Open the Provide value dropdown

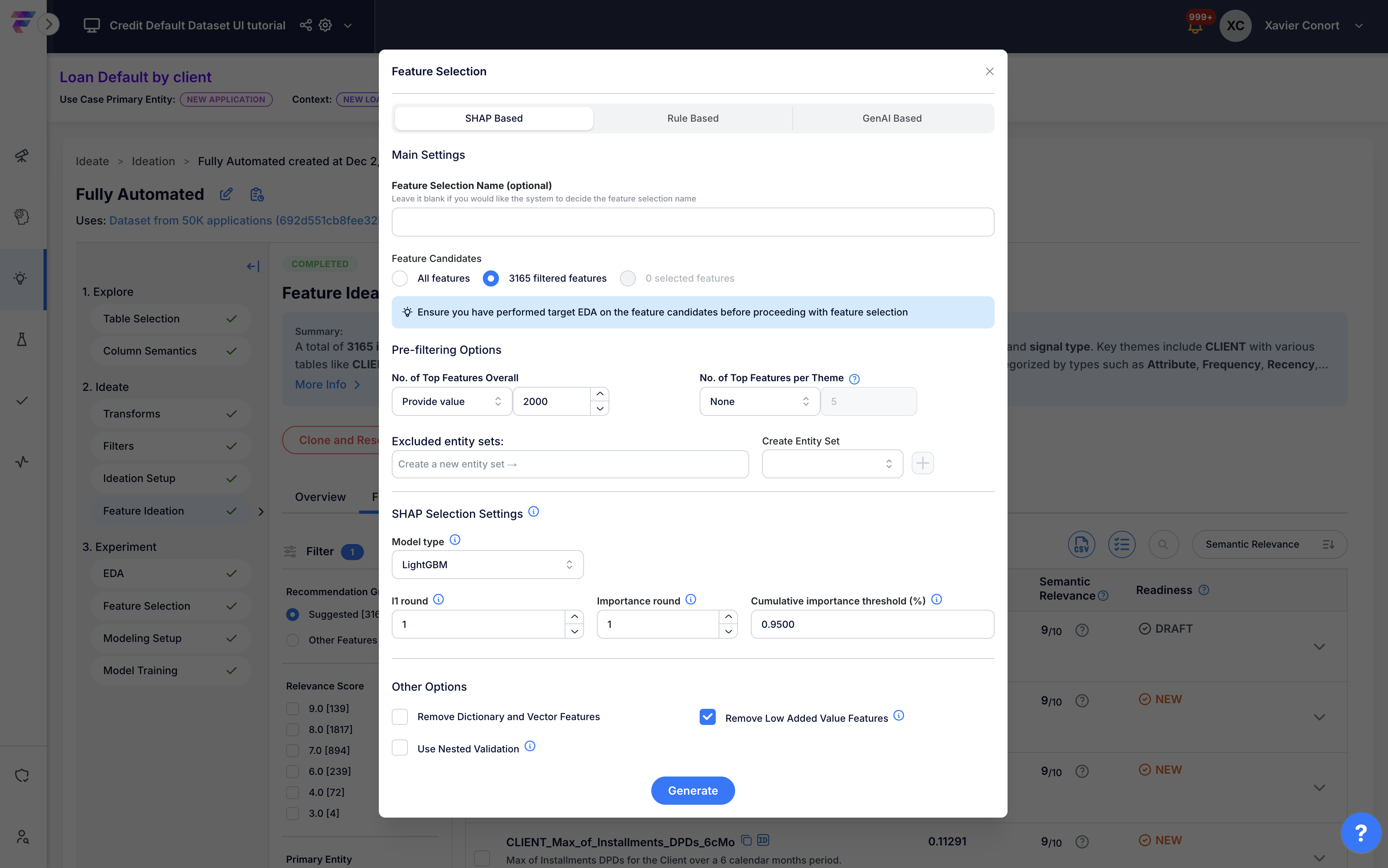click(x=451, y=401)
